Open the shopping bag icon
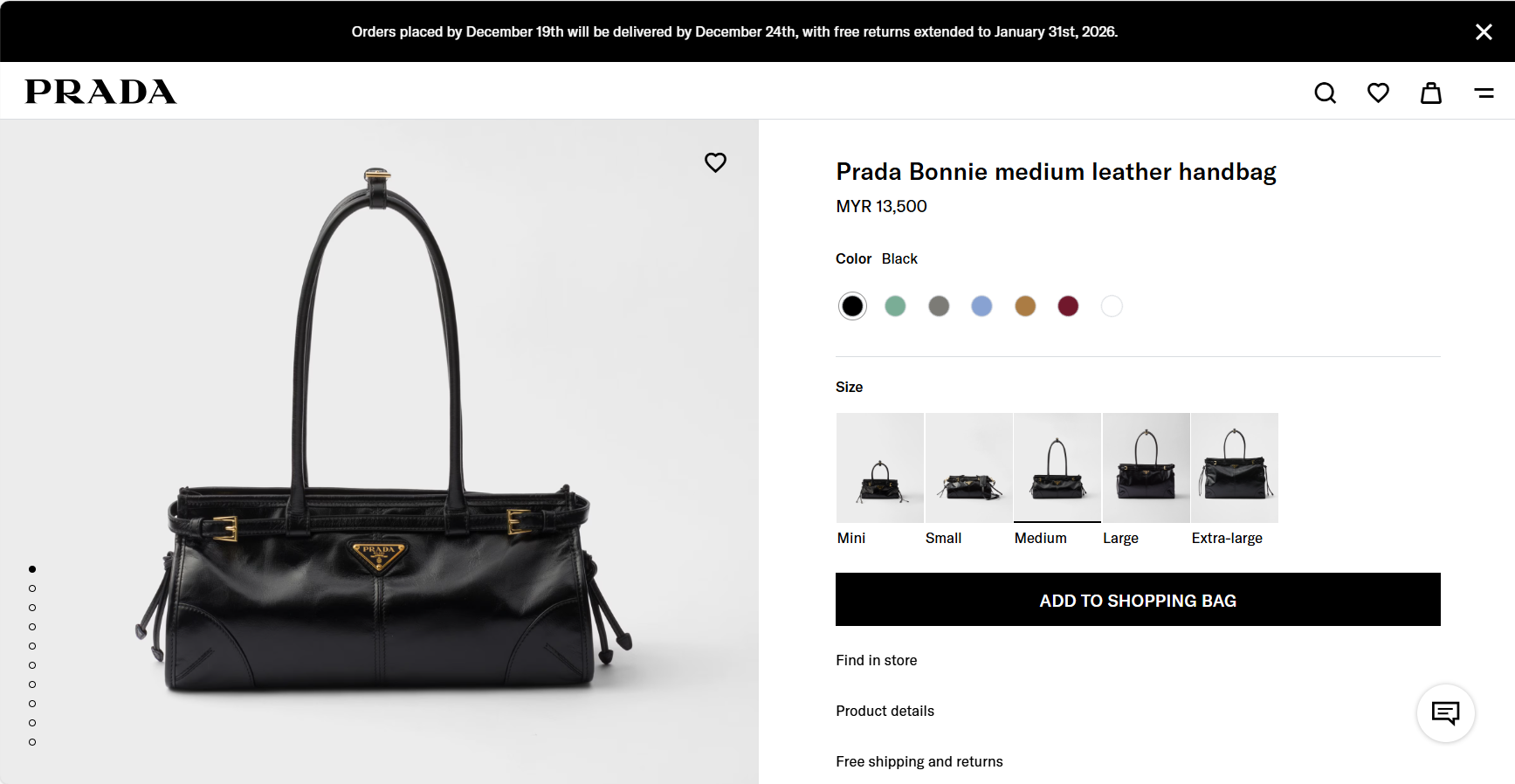The width and height of the screenshot is (1515, 784). [x=1430, y=93]
